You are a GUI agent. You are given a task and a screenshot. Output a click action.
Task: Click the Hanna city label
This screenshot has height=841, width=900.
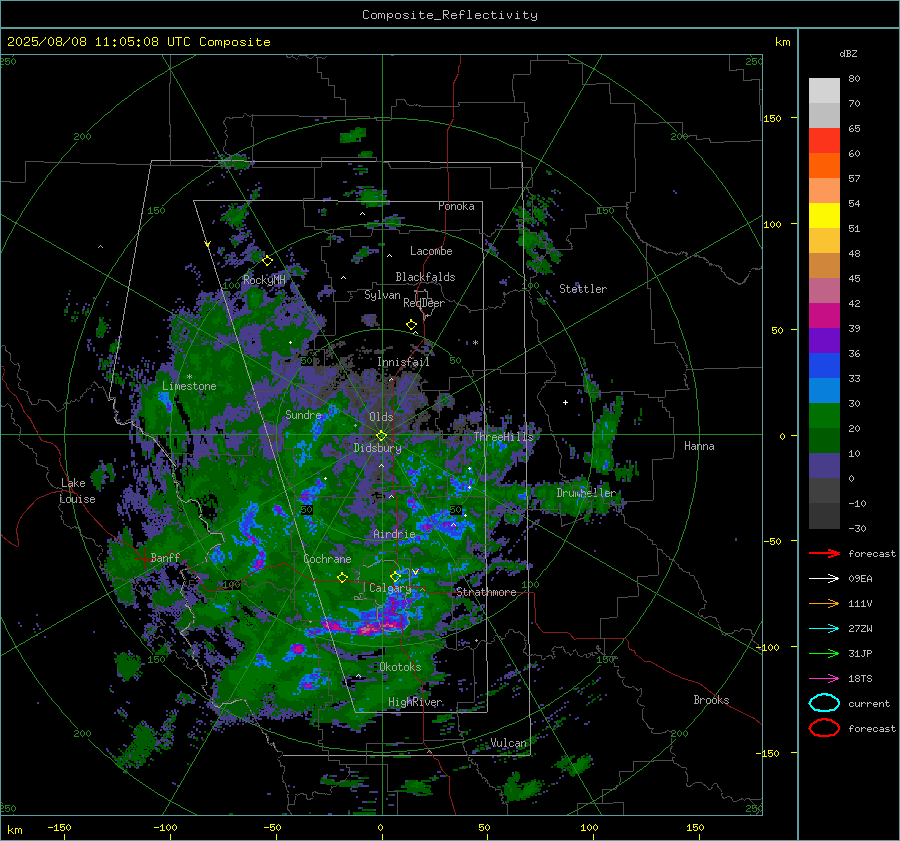coord(699,446)
